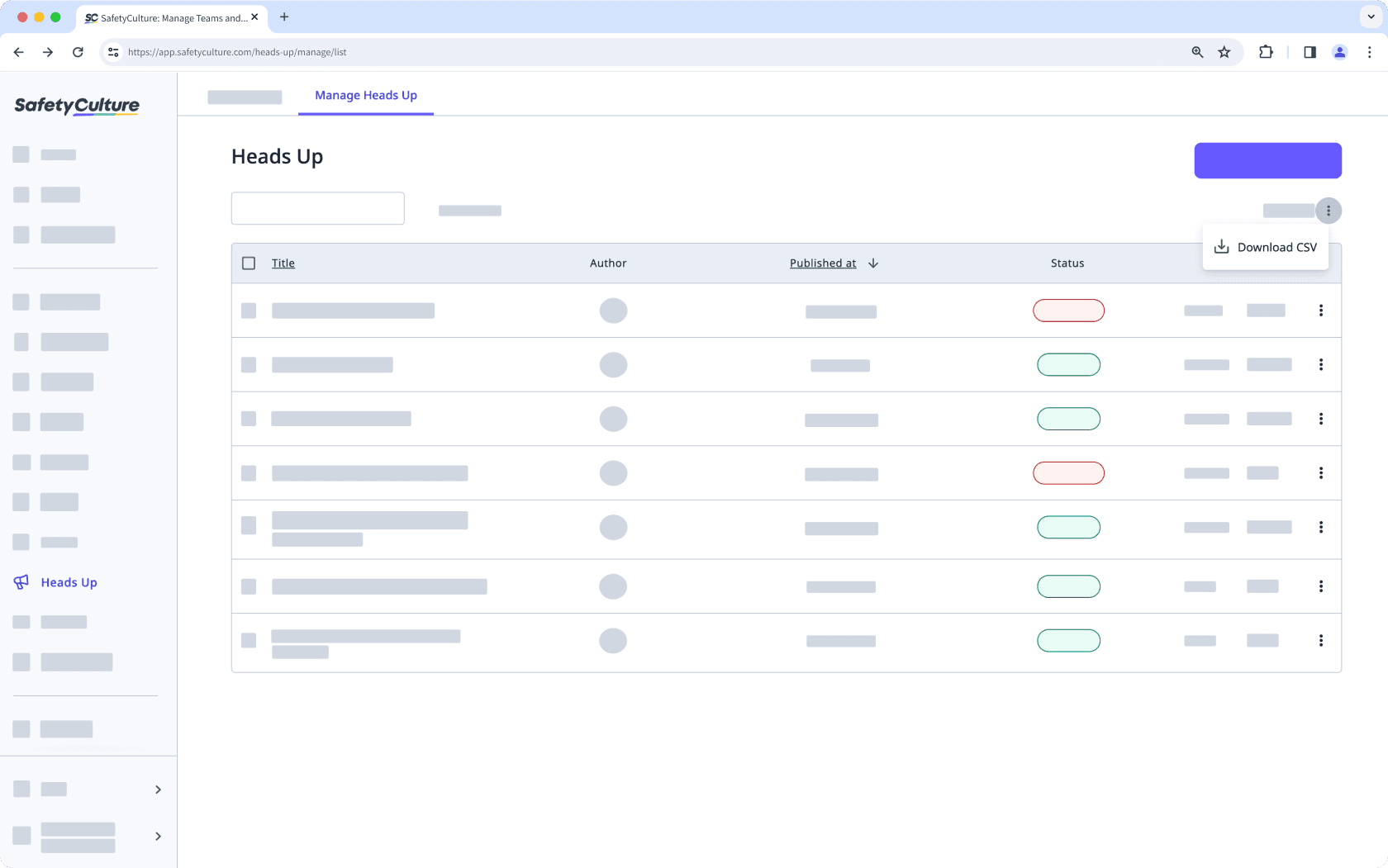Click the green status pill on the second row
The image size is (1388, 868).
[x=1068, y=364]
